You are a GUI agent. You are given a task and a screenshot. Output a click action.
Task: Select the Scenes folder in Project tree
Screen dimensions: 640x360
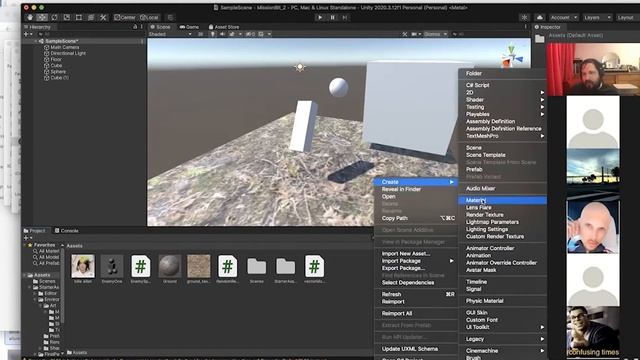point(47,281)
